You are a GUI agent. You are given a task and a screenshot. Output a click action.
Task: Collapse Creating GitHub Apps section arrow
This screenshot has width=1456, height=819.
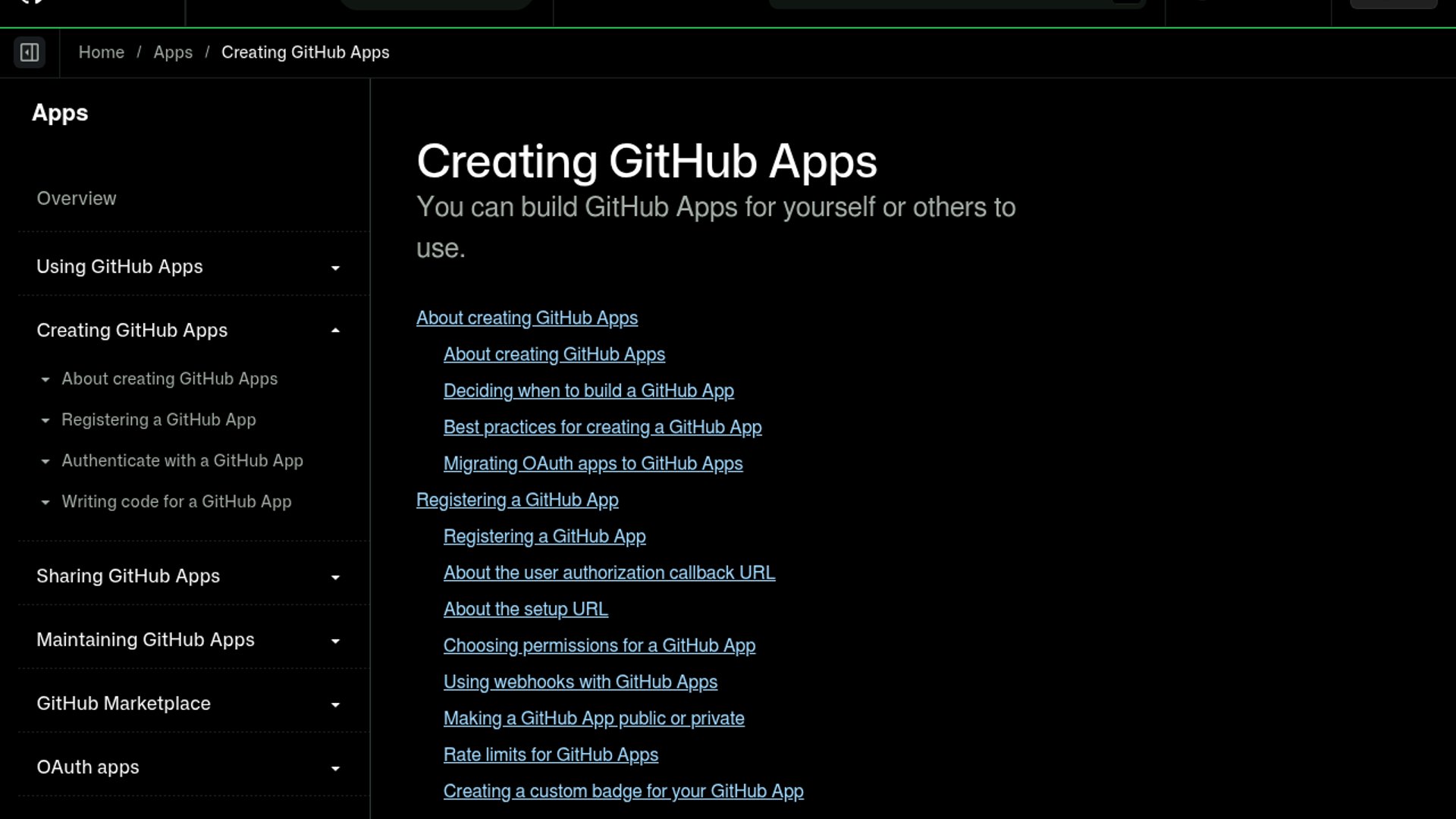[x=335, y=331]
